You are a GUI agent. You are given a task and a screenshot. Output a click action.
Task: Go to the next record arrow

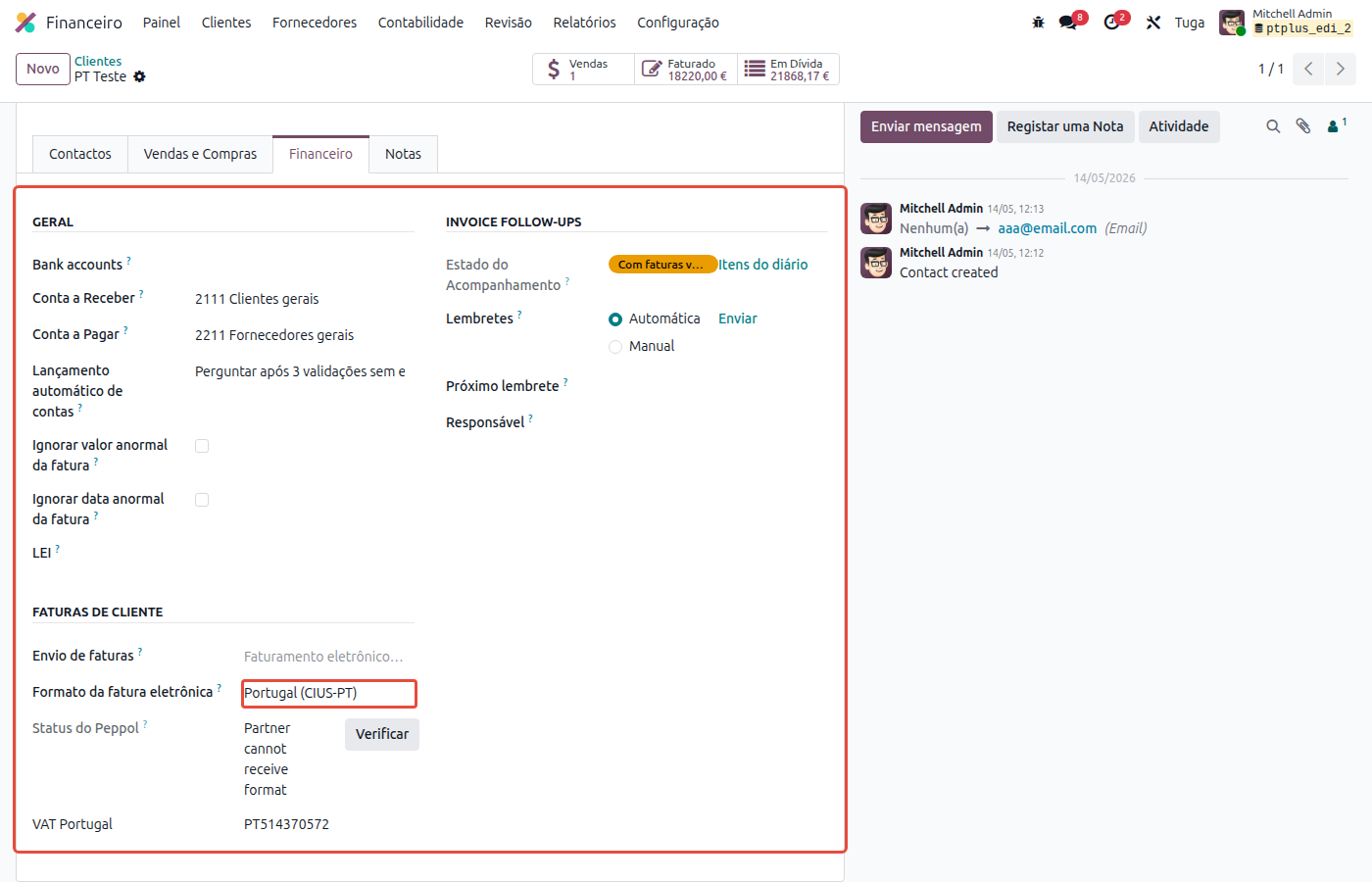[x=1341, y=70]
